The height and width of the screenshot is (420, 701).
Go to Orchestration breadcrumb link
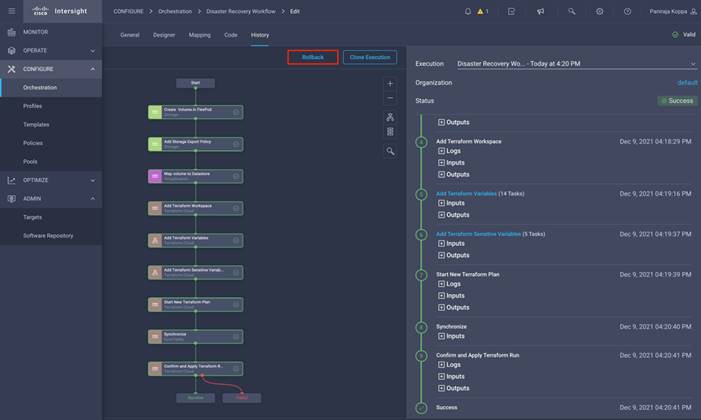(175, 12)
